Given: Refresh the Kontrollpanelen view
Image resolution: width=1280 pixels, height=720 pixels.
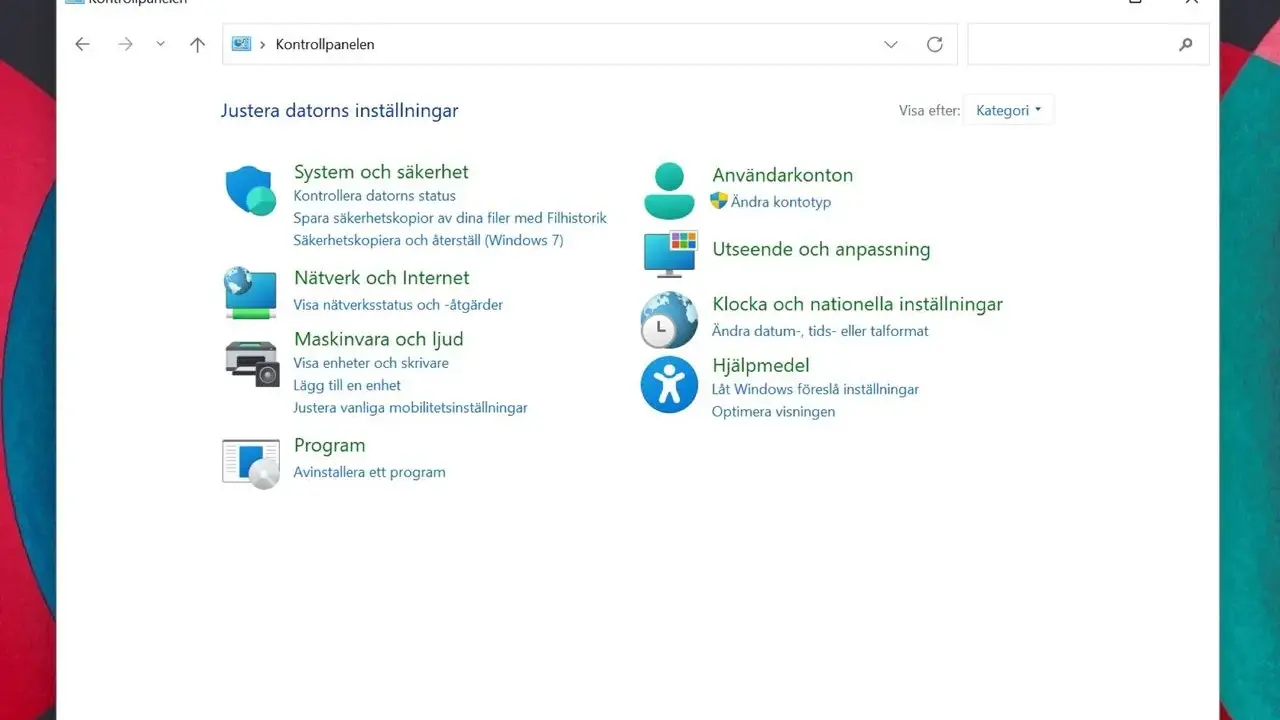Looking at the screenshot, I should [x=935, y=44].
